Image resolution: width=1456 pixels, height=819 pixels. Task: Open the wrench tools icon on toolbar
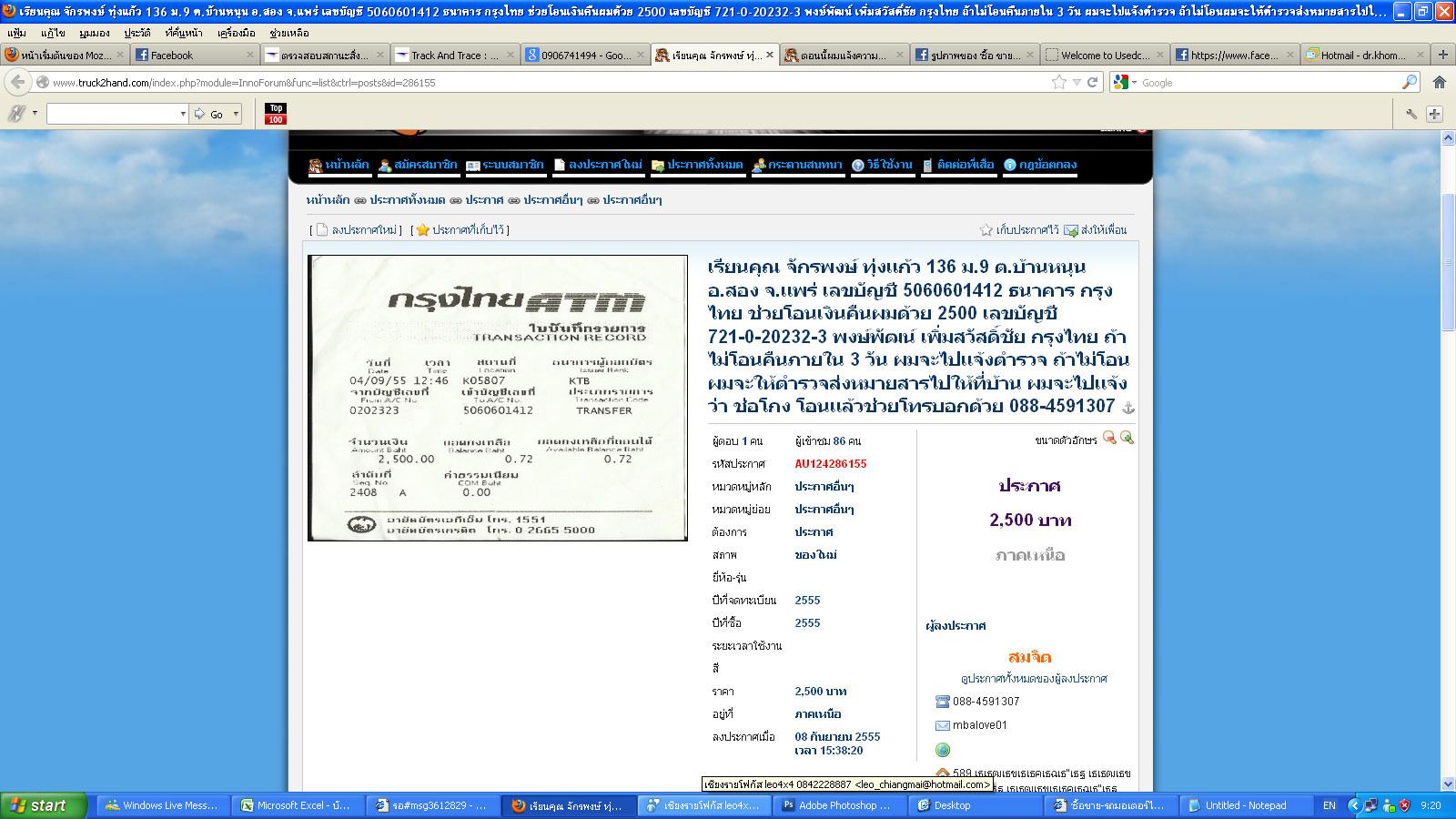pyautogui.click(x=1410, y=114)
